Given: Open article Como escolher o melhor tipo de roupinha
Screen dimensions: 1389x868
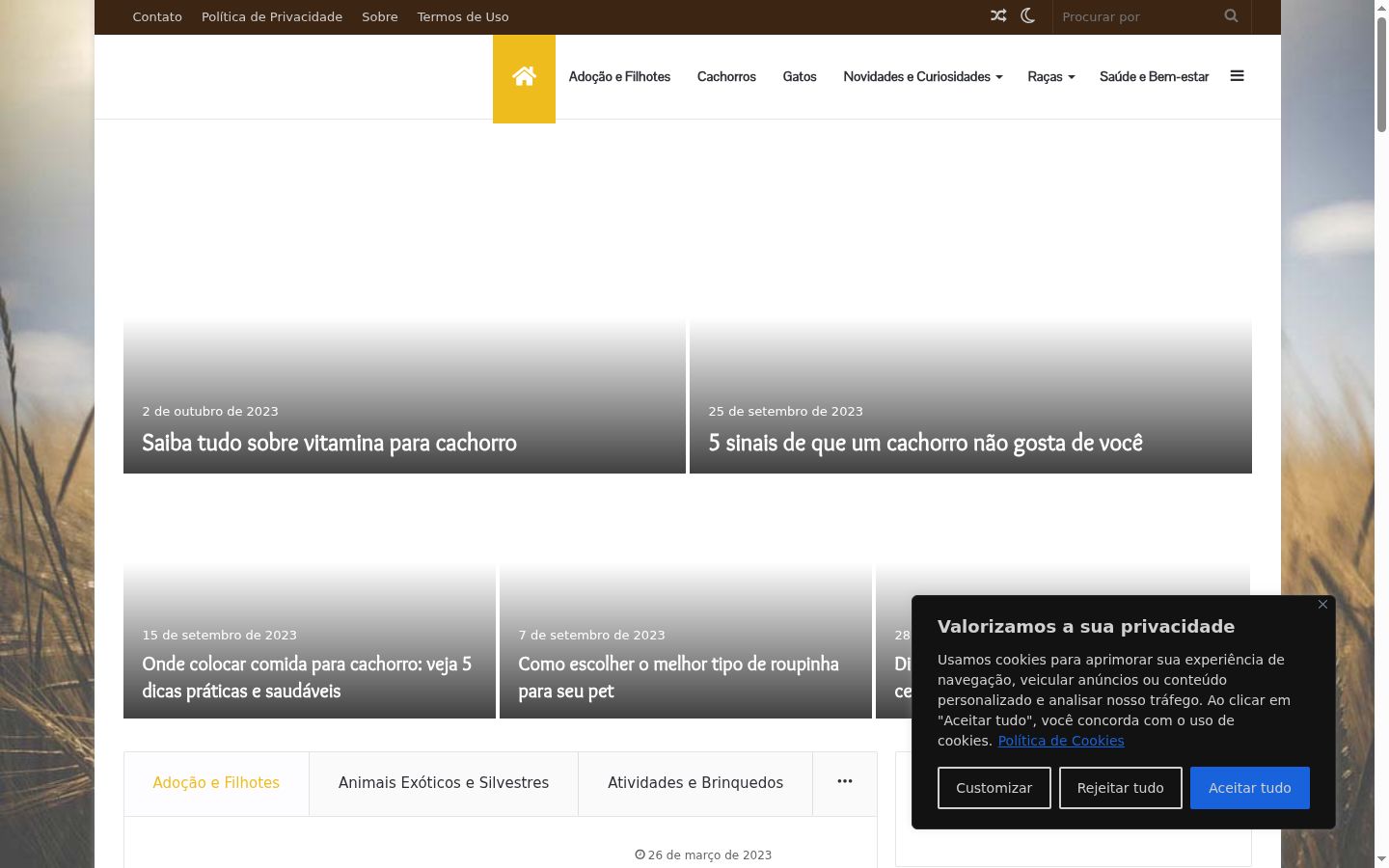Looking at the screenshot, I should pyautogui.click(x=678, y=677).
